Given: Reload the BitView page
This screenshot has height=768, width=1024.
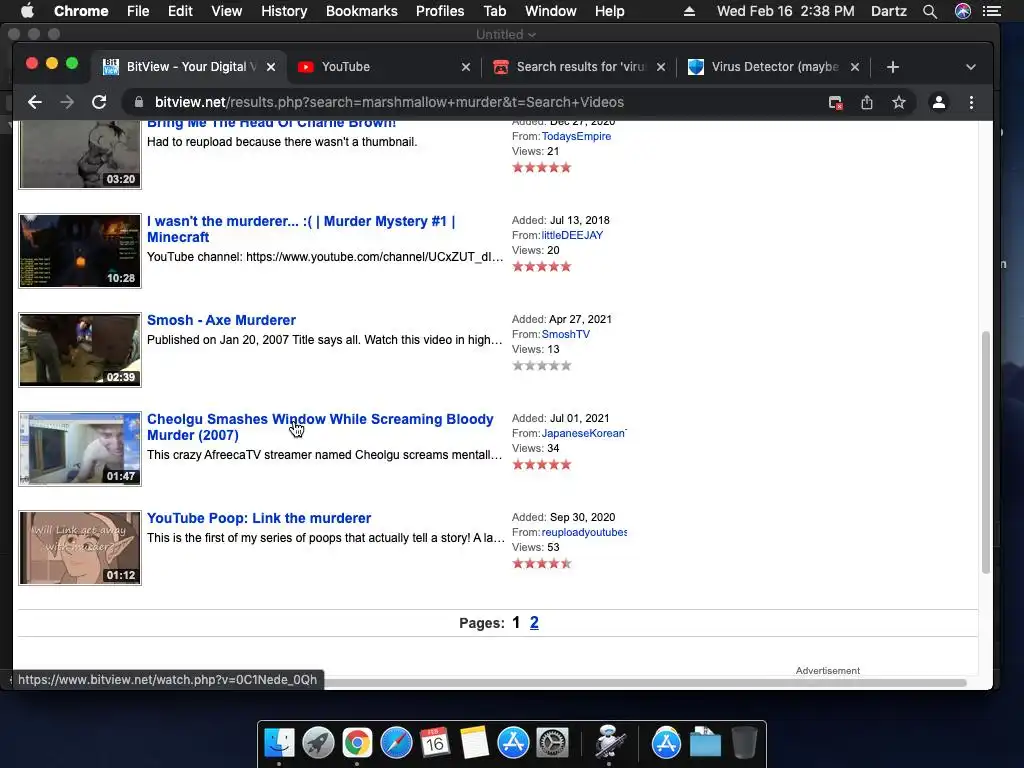Looking at the screenshot, I should click(x=99, y=103).
